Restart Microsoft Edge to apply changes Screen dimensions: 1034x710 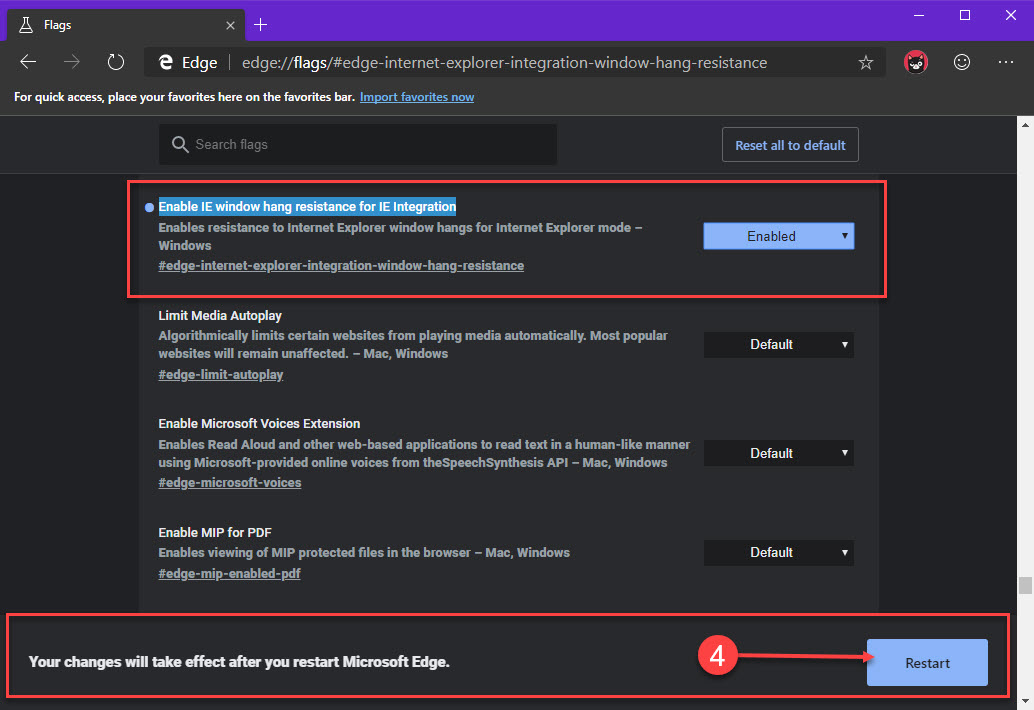(x=927, y=663)
